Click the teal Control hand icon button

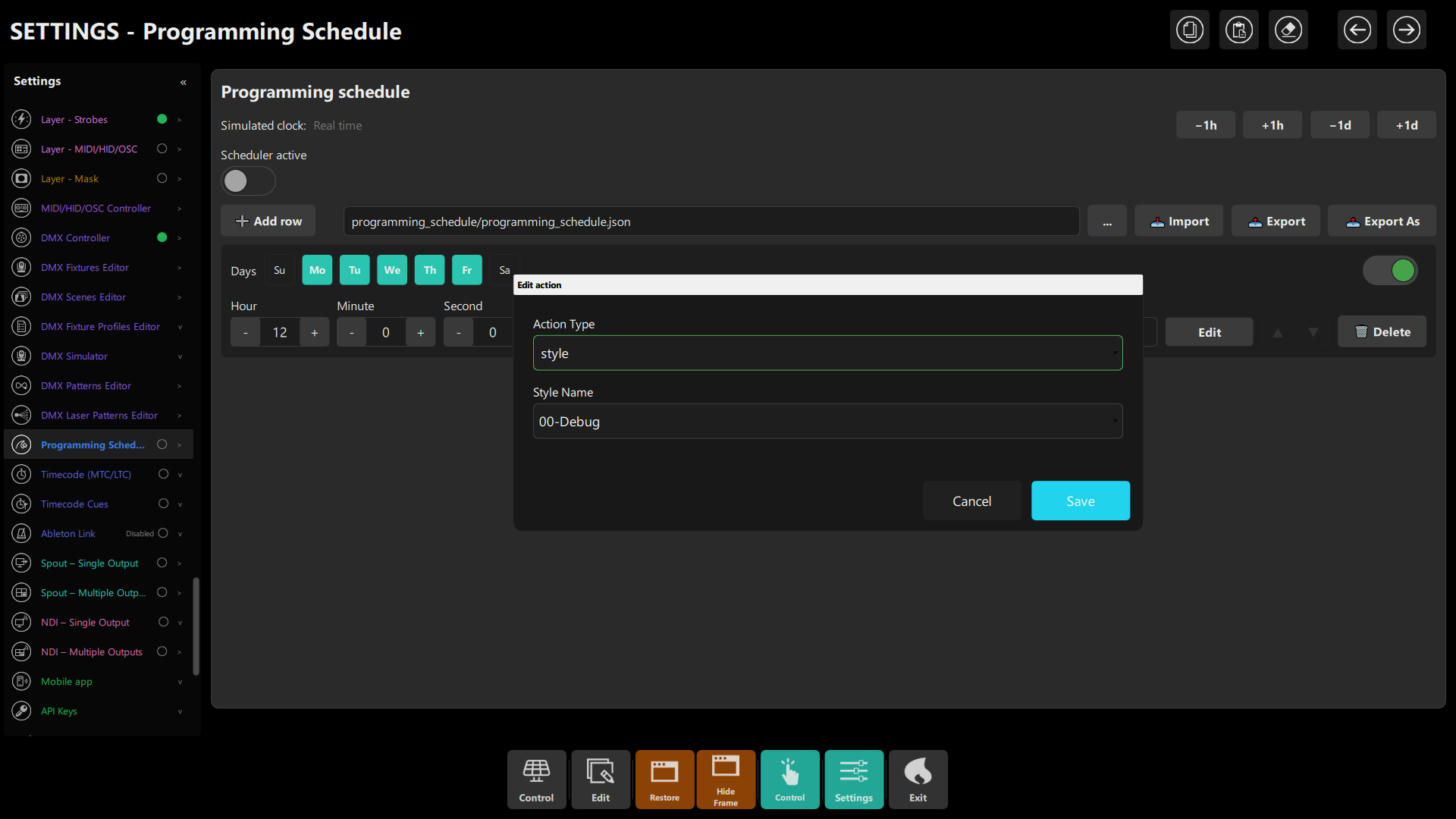pos(790,780)
